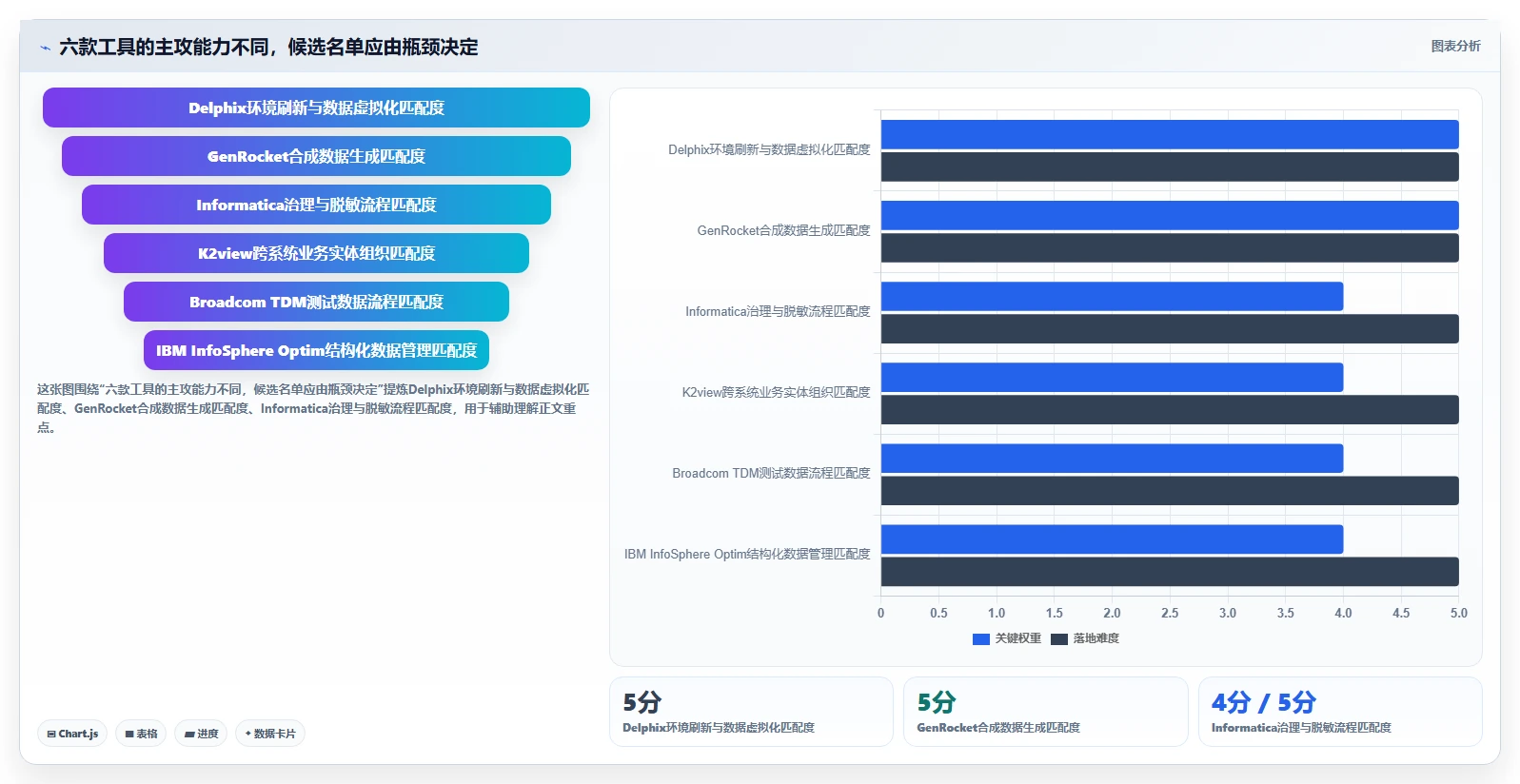Click the 表格 tag chip

141,734
